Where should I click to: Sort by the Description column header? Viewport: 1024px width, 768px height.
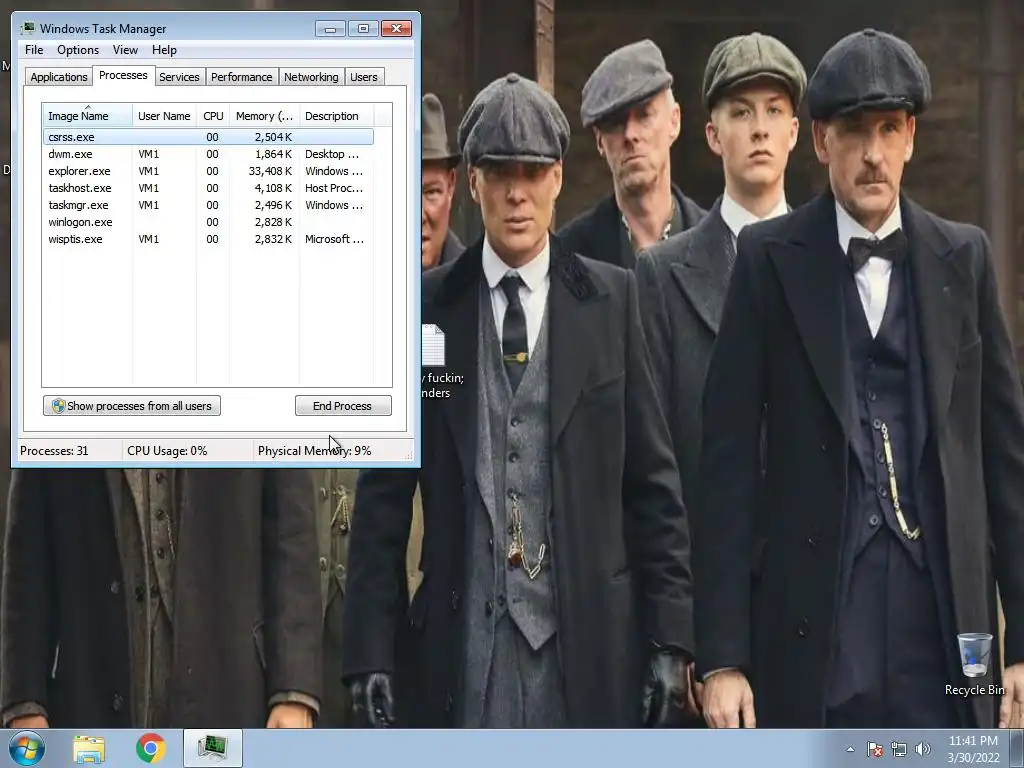pos(336,116)
